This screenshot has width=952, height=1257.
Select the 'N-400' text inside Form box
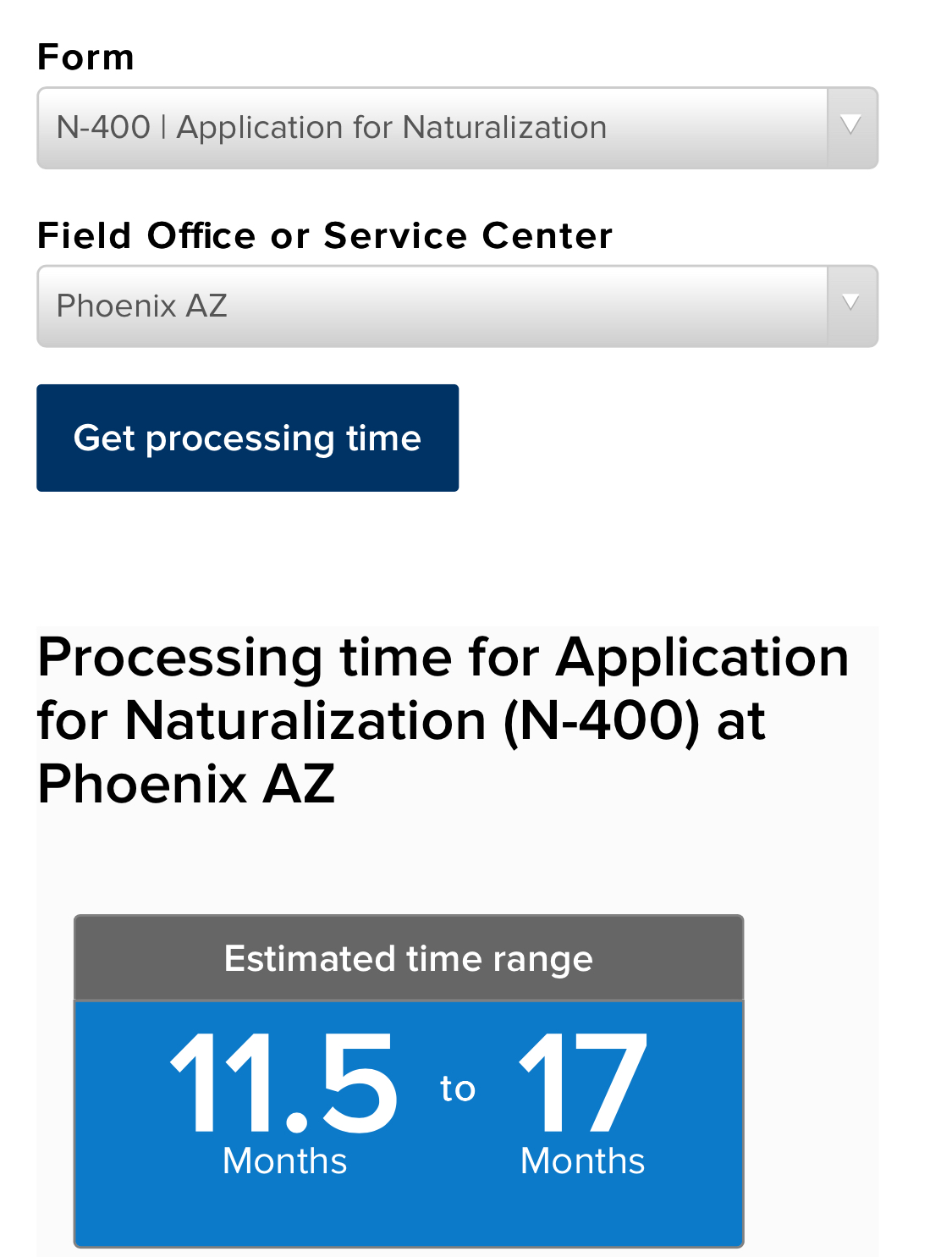pos(103,128)
